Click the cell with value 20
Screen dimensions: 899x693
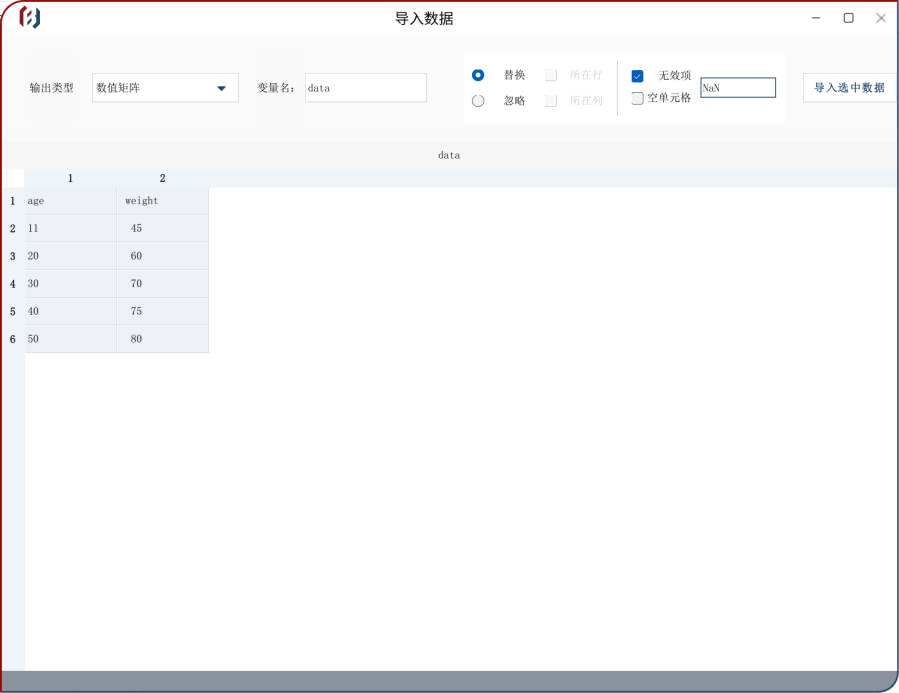(x=71, y=256)
